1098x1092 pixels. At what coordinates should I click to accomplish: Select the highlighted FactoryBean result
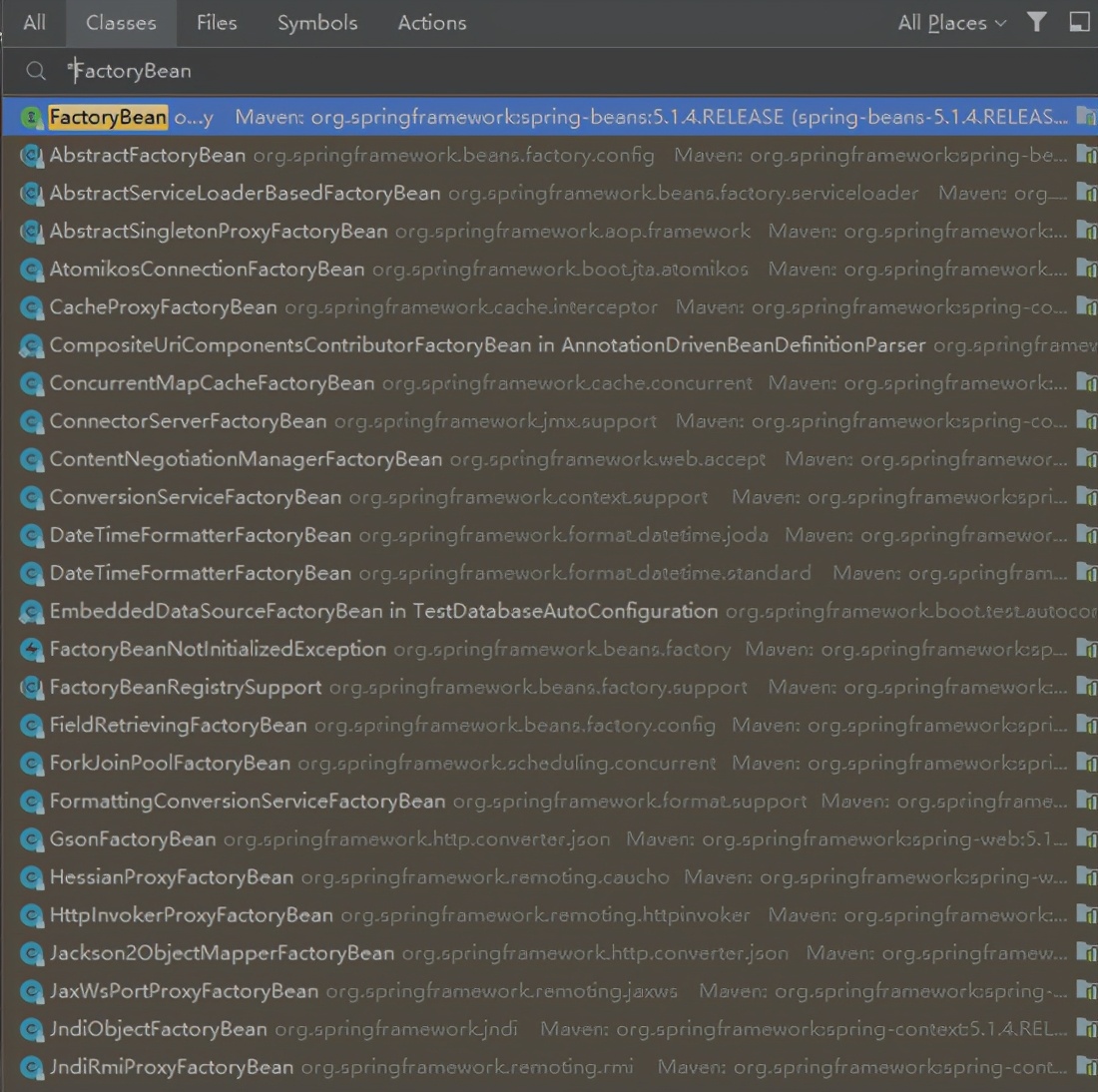click(550, 117)
